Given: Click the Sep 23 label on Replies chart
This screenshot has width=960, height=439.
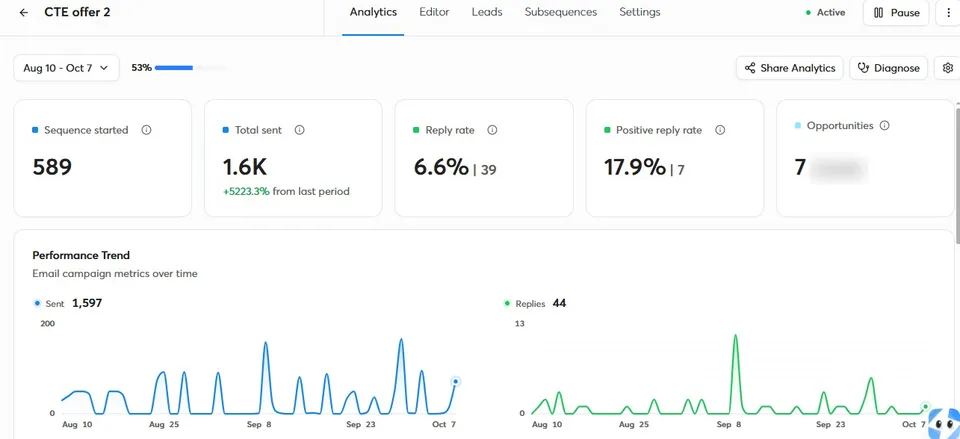Looking at the screenshot, I should [x=831, y=424].
